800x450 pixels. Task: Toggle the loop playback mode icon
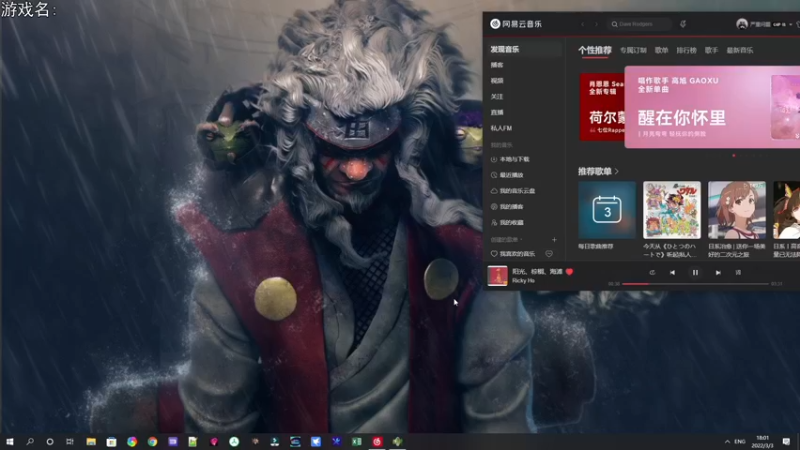(x=652, y=272)
